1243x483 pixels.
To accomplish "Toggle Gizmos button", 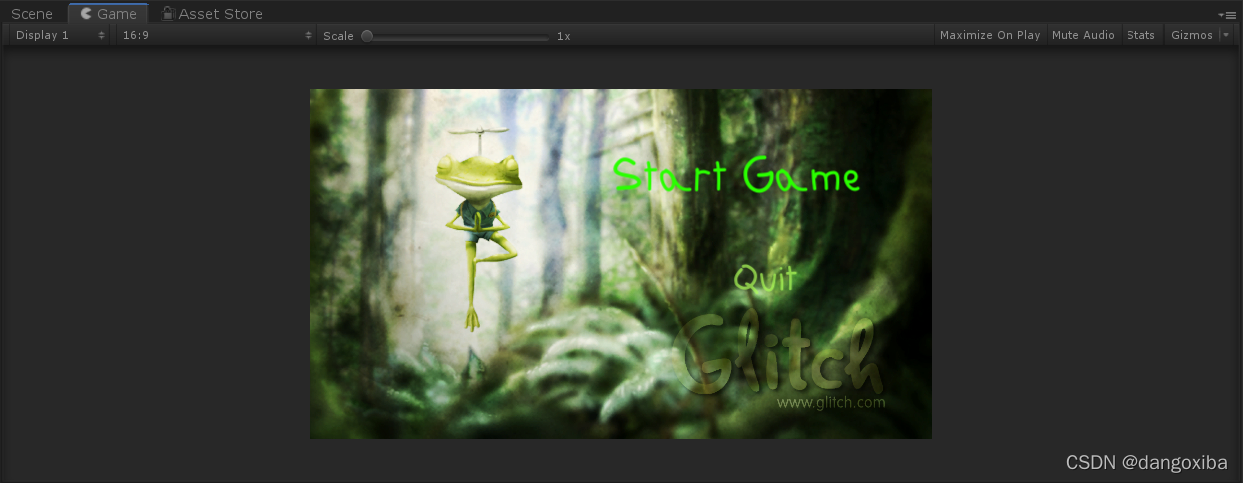I will pos(1192,35).
